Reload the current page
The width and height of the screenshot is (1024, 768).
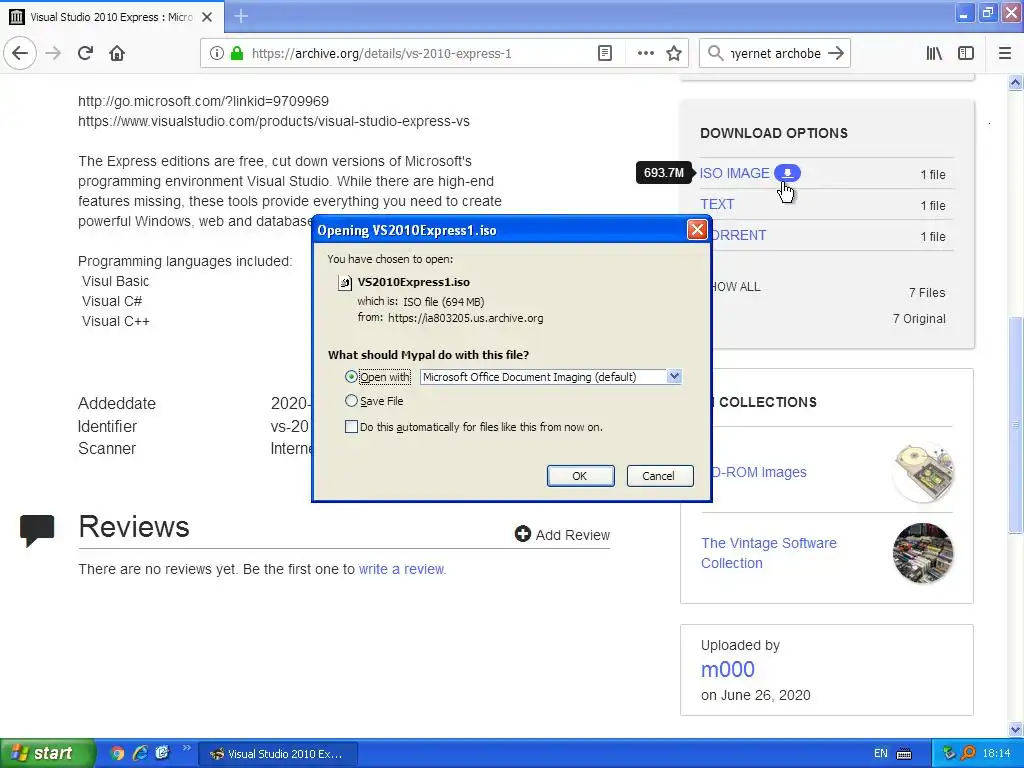[x=85, y=53]
